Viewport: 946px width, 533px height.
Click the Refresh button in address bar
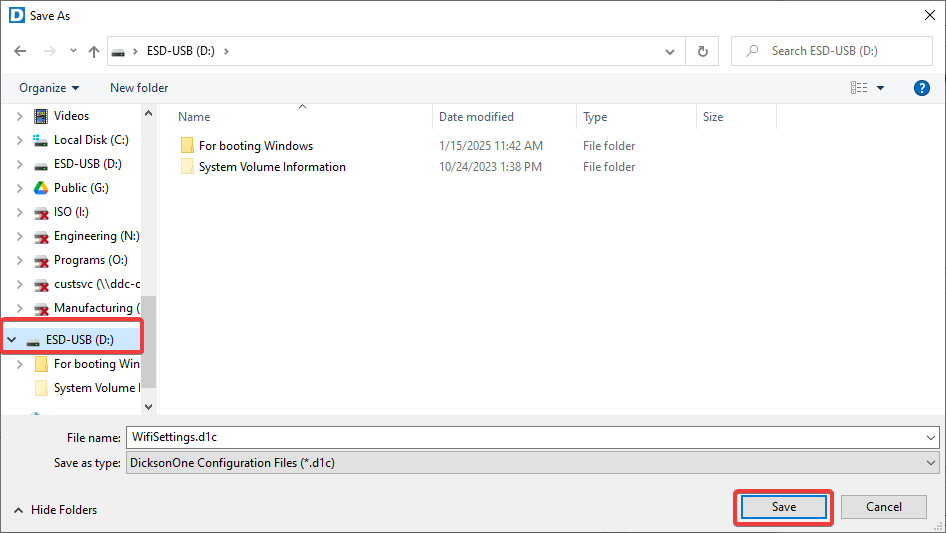tap(702, 51)
